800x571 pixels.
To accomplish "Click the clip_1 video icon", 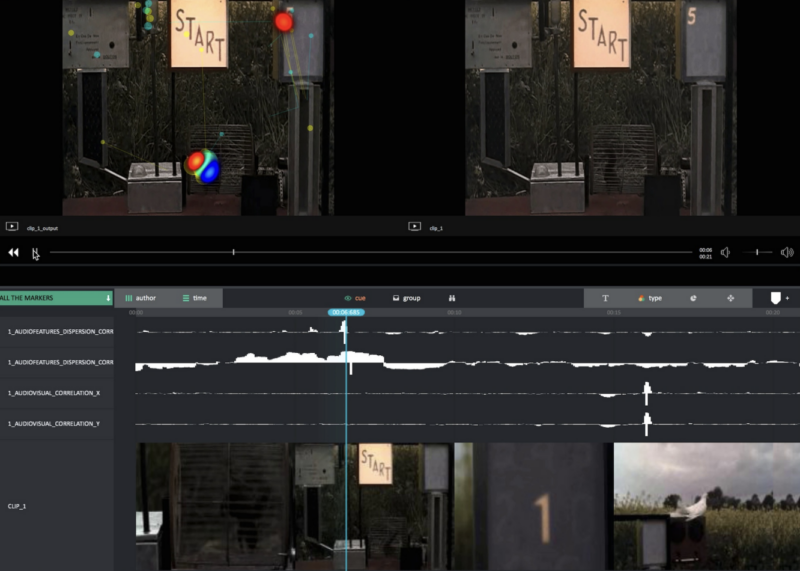I will [x=414, y=227].
